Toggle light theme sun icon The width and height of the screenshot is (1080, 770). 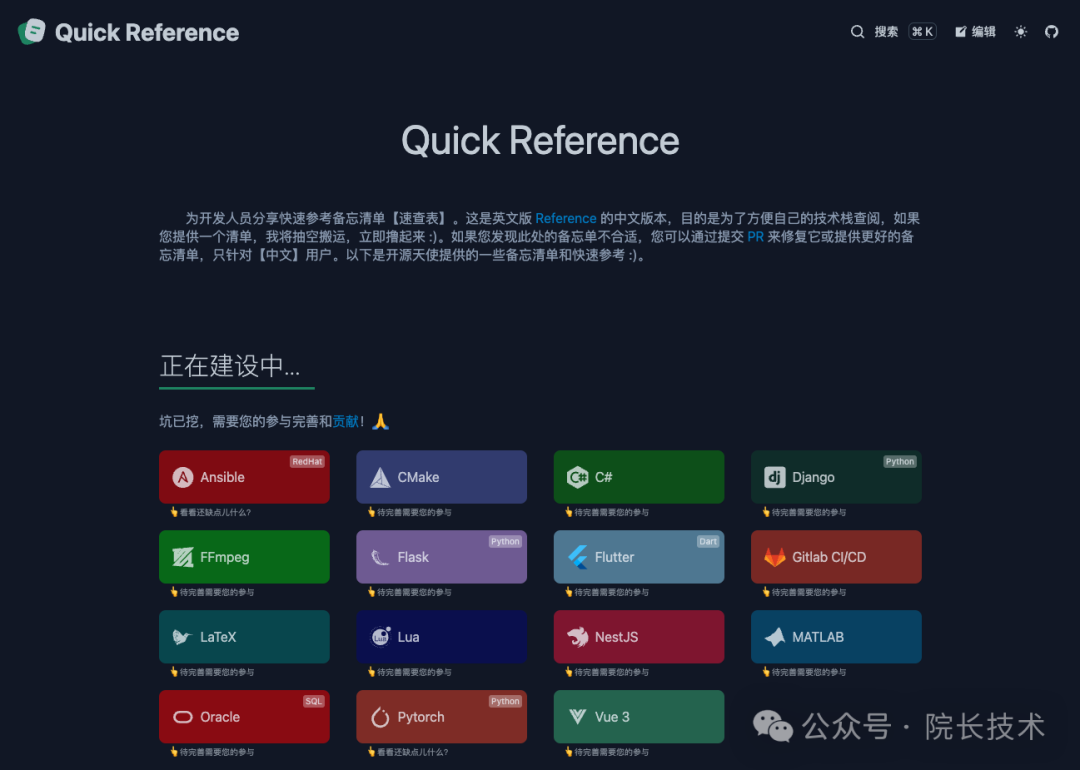(x=1021, y=32)
